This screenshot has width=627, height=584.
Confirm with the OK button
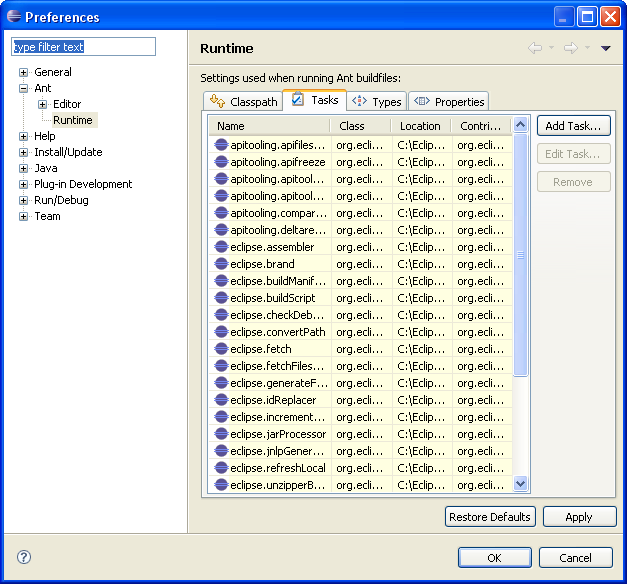click(495, 558)
